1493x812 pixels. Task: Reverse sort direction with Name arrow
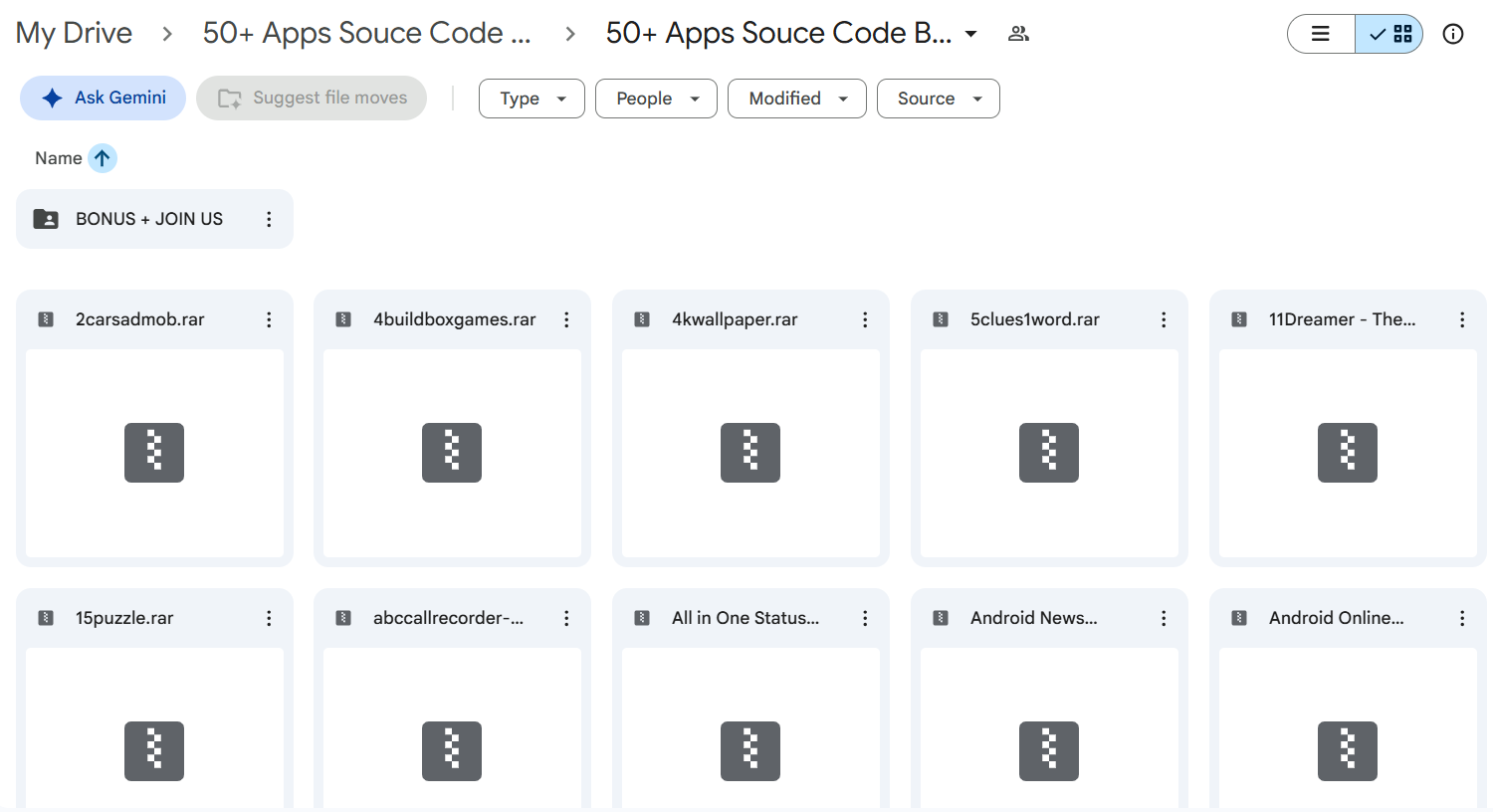click(x=103, y=158)
